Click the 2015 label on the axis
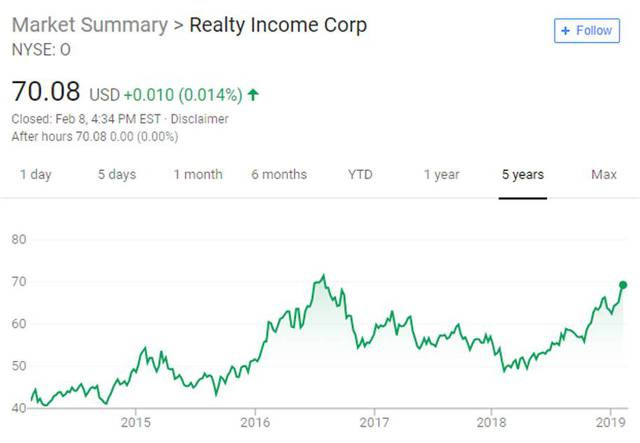 136,422
